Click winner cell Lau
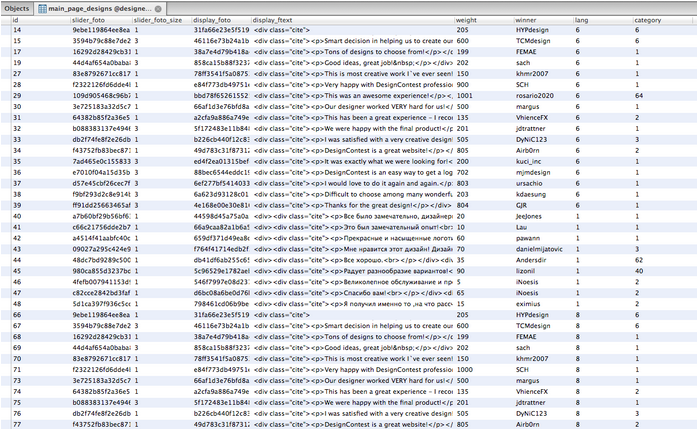698x430 pixels. pos(521,227)
